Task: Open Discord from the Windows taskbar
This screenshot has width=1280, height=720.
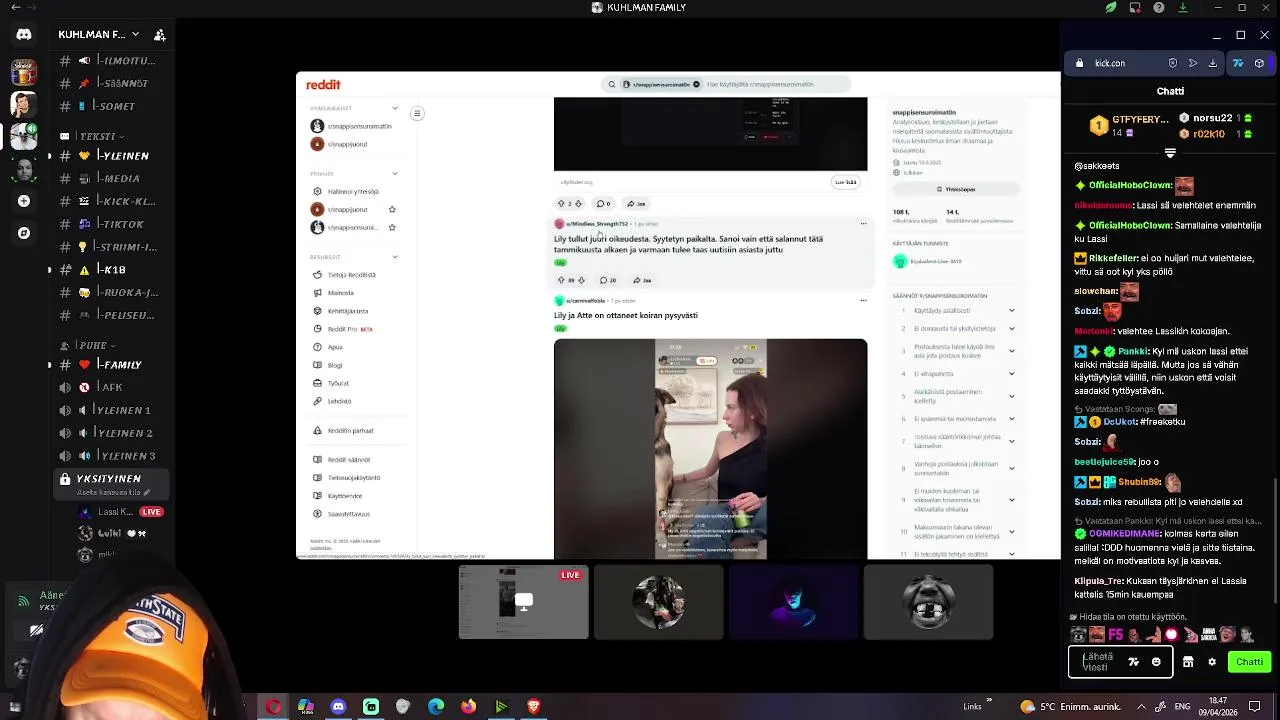Action: (338, 707)
